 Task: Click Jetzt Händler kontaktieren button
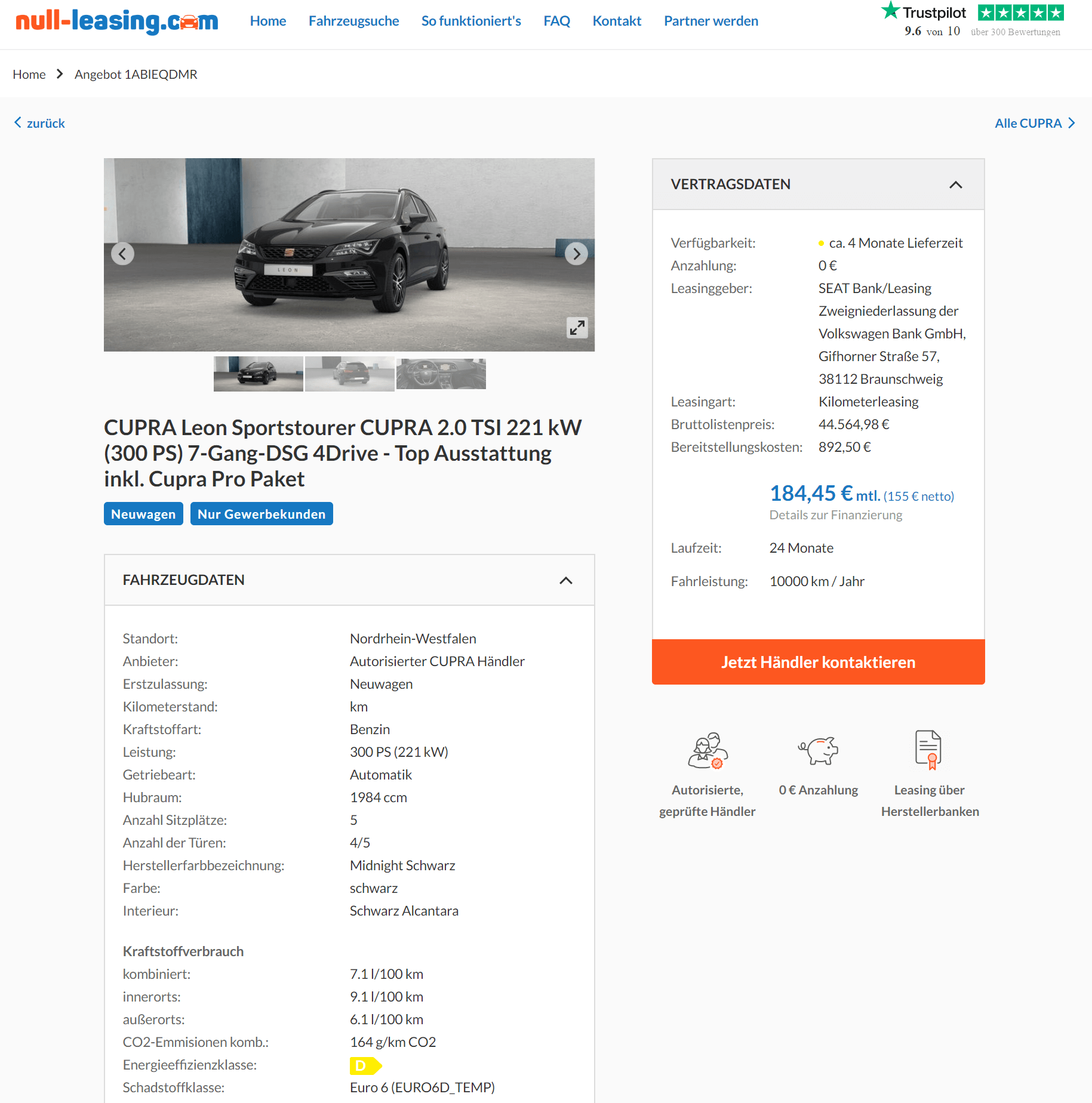(x=818, y=662)
